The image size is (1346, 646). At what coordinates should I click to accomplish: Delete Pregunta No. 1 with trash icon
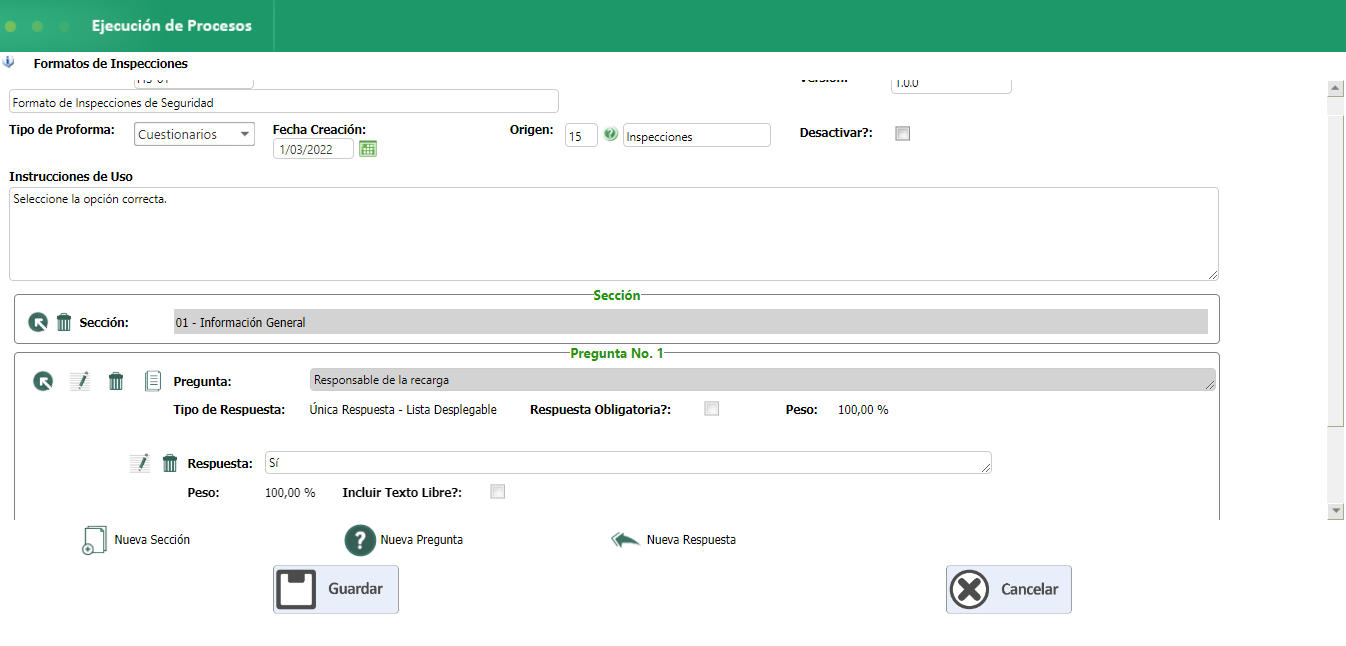tap(116, 381)
